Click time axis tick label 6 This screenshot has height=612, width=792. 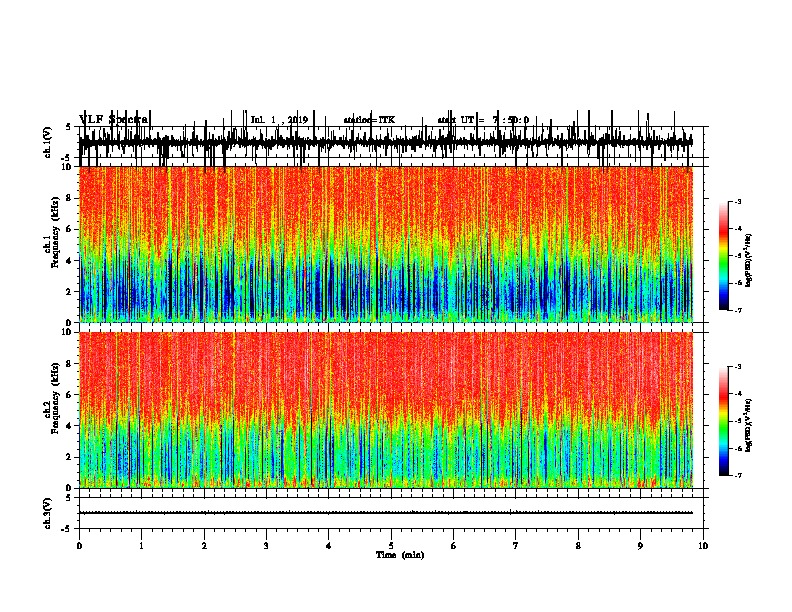coord(454,546)
